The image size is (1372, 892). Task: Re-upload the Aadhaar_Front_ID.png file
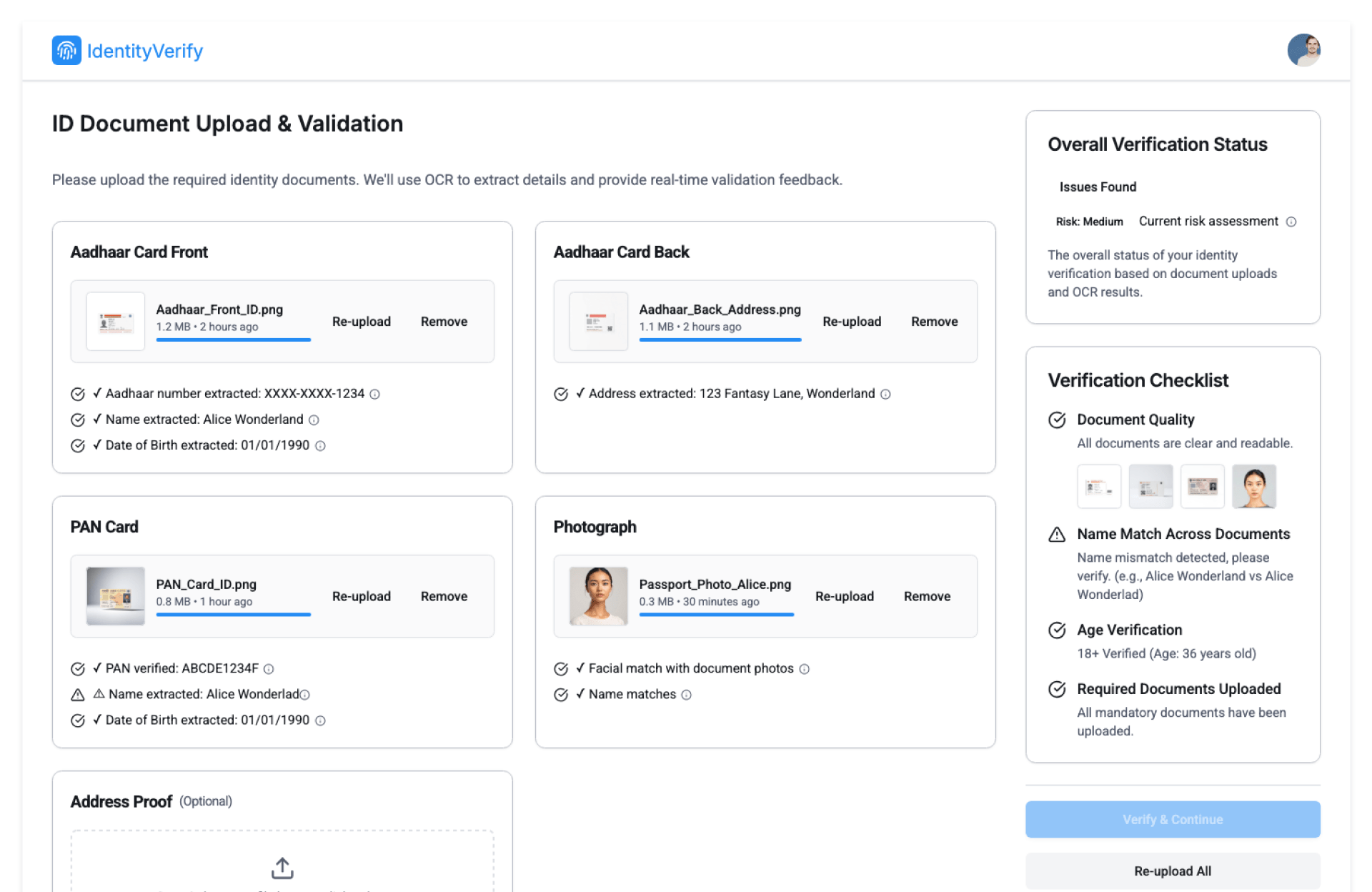click(361, 322)
